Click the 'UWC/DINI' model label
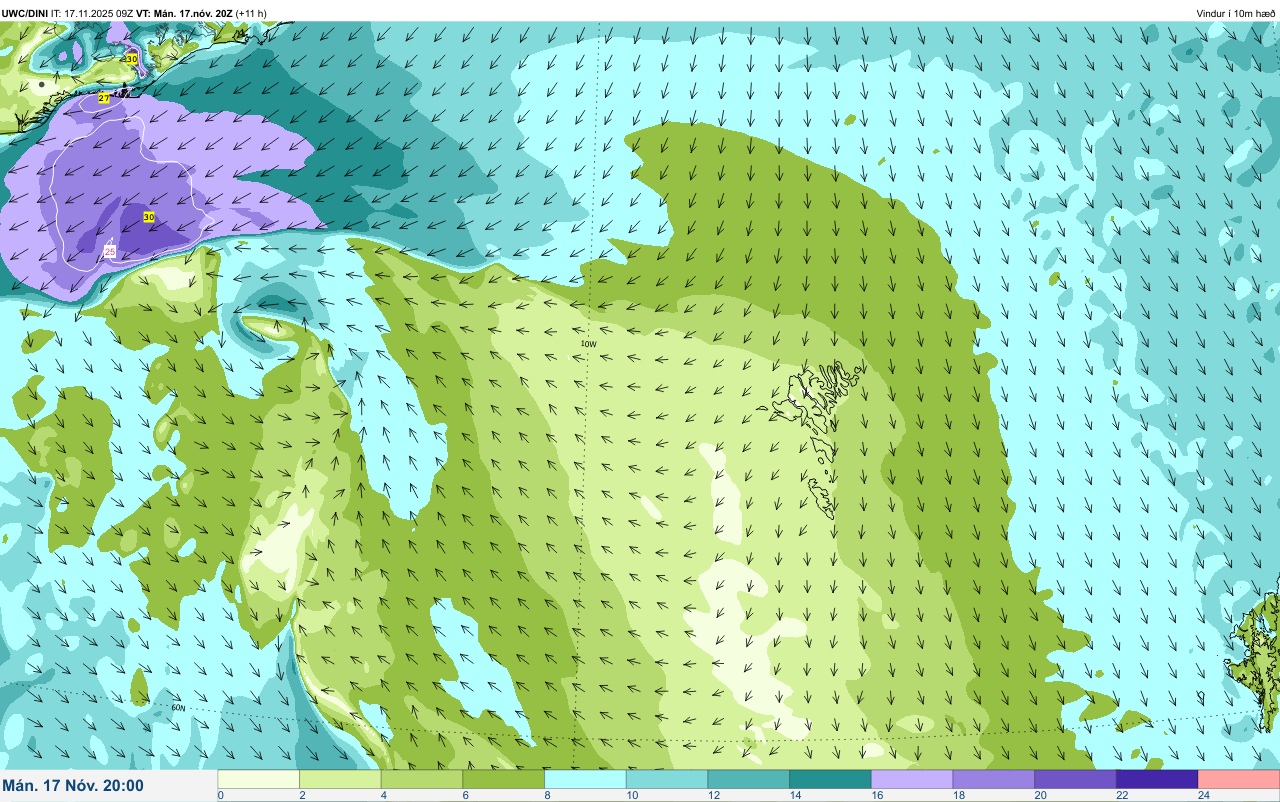1280x802 pixels. (25, 13)
